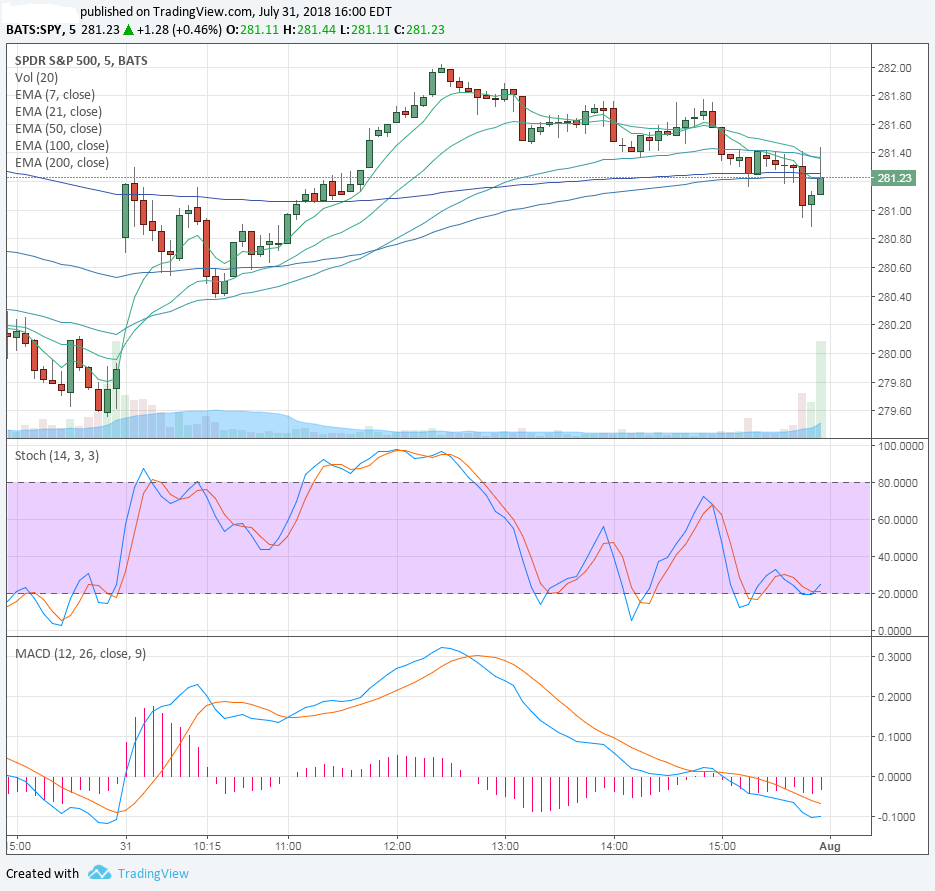Screen dimensions: 935x891
Task: Click the 10:15 time axis label
Action: click(x=207, y=846)
